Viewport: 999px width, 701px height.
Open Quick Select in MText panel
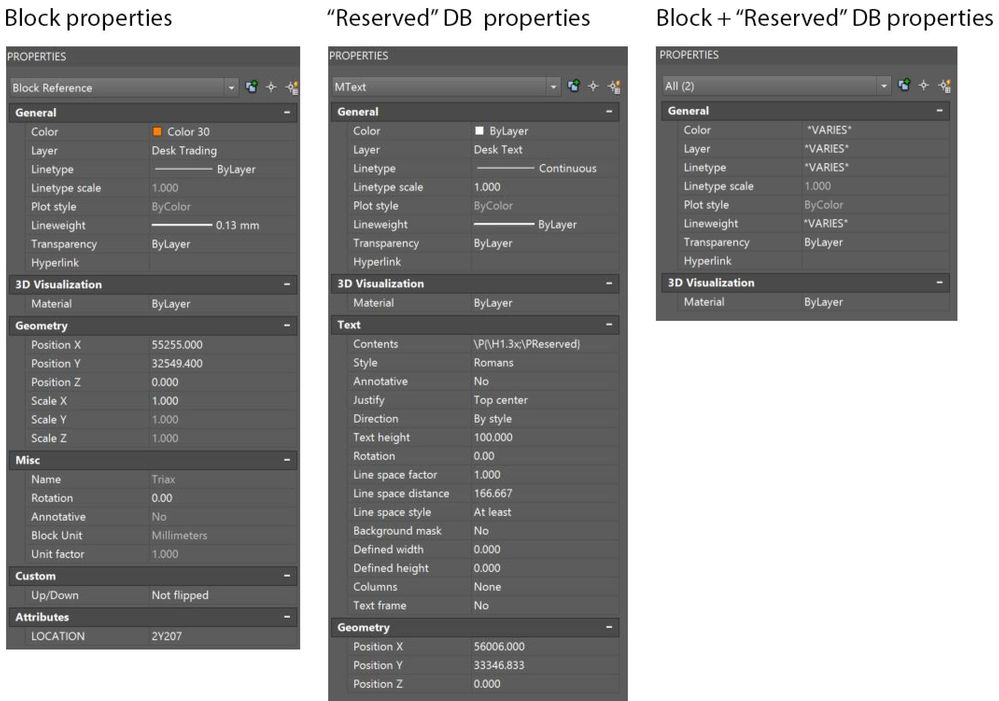(x=613, y=87)
